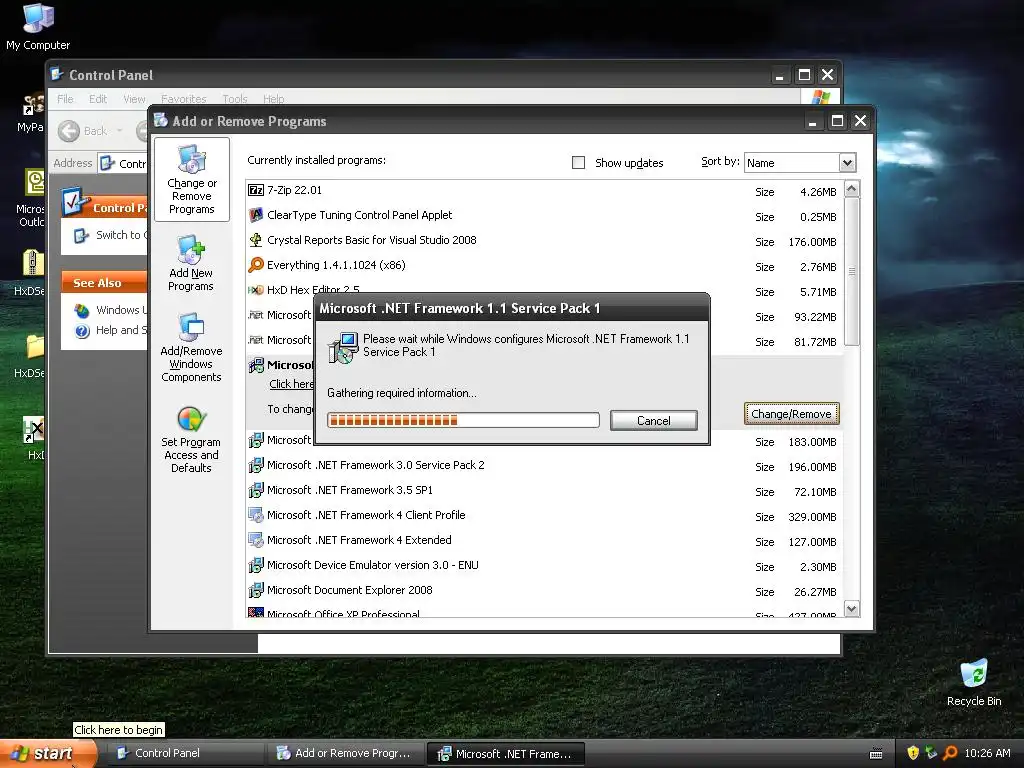Click the installation progress bar
Image resolution: width=1024 pixels, height=768 pixels.
click(x=463, y=420)
